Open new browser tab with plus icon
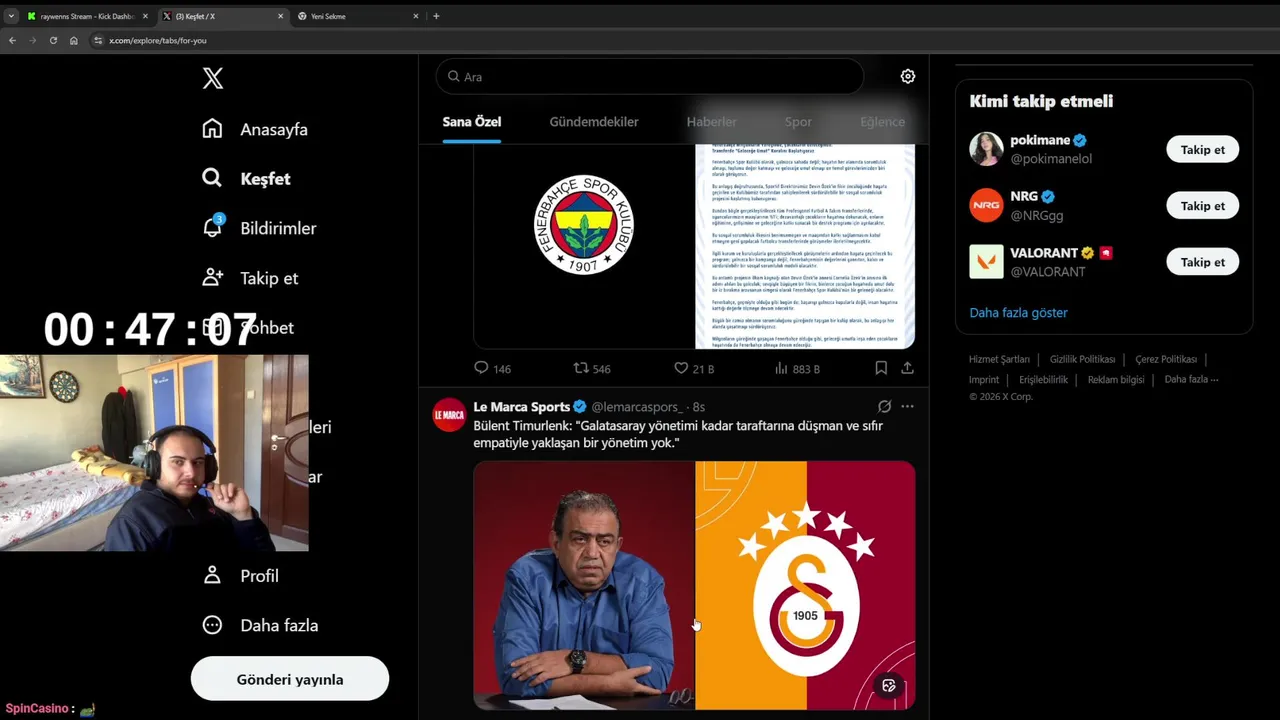The width and height of the screenshot is (1280, 720). [x=436, y=16]
